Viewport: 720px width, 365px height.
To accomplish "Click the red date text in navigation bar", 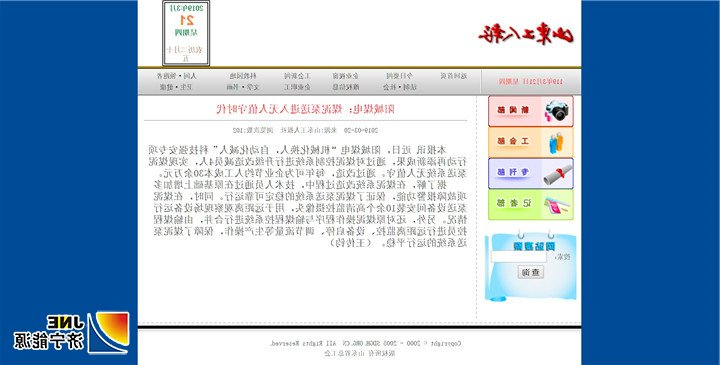I will click(531, 81).
